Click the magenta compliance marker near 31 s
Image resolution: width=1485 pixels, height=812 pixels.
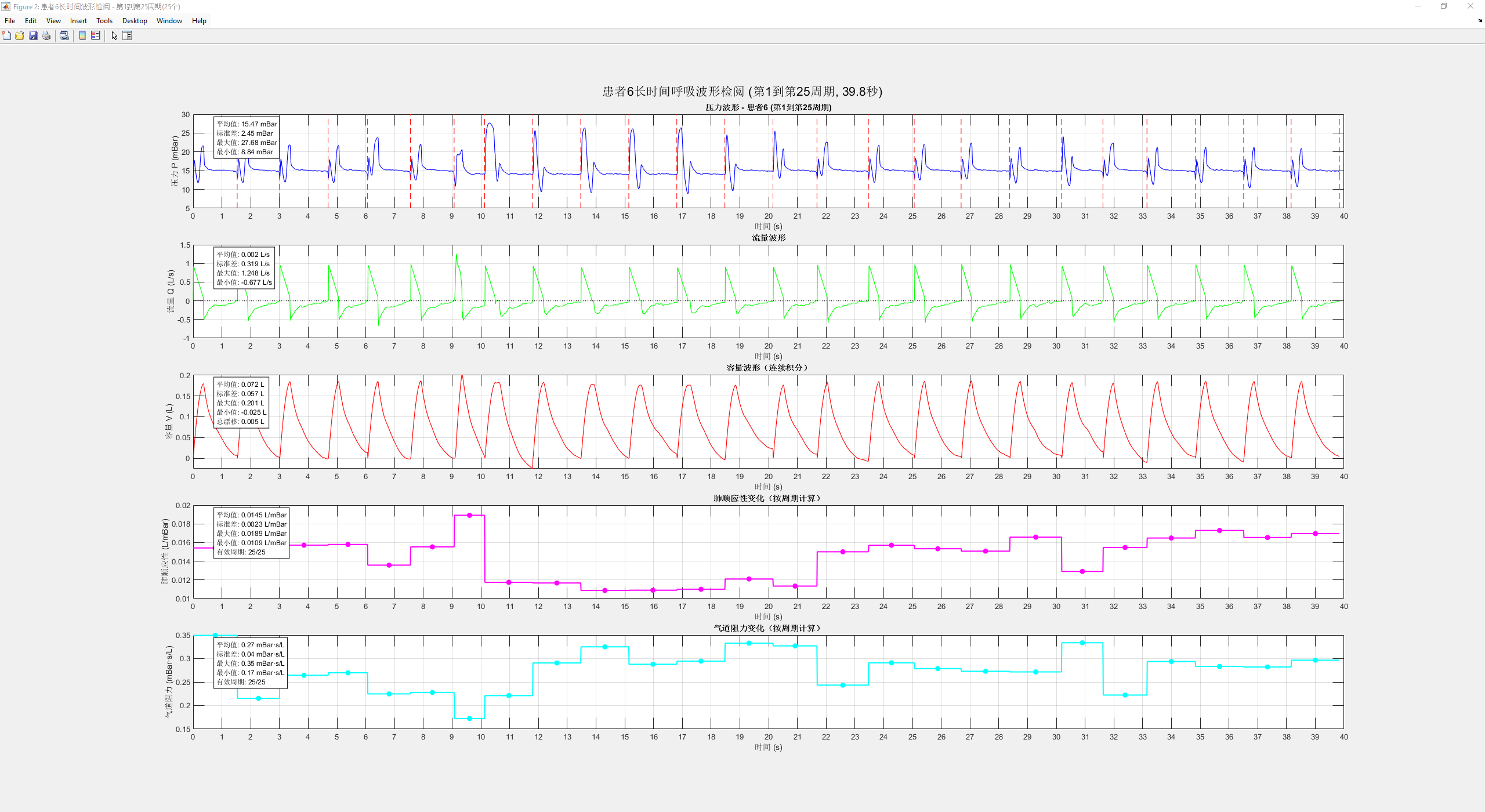[x=1082, y=571]
